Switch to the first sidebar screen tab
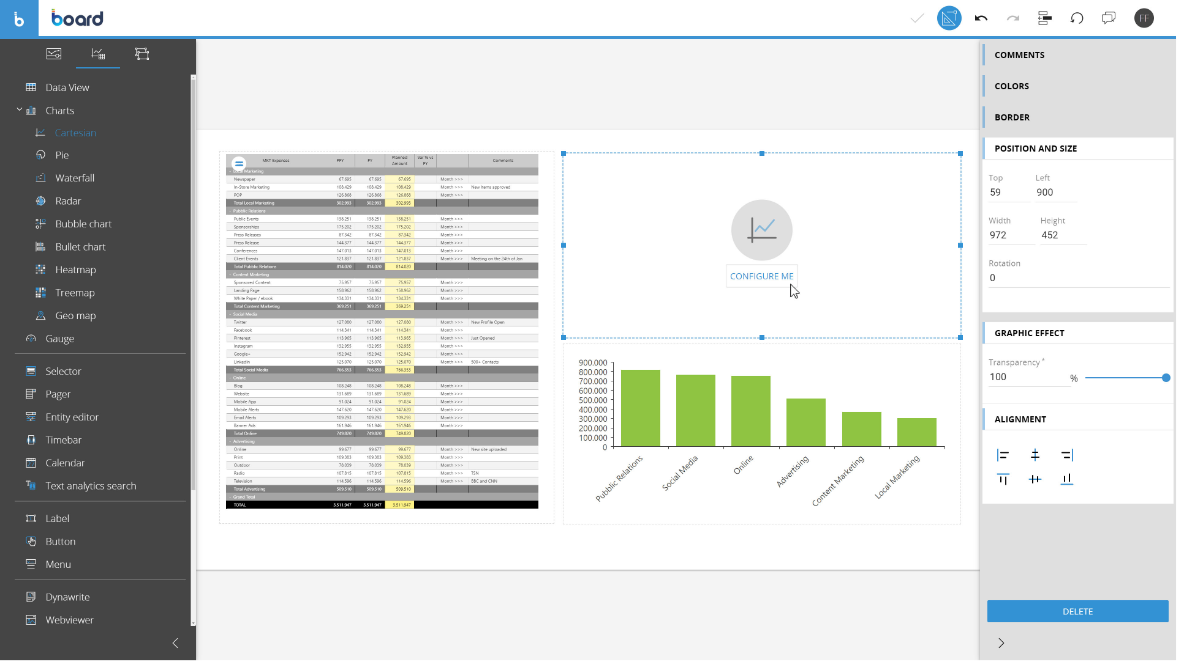Image resolution: width=1177 pixels, height=661 pixels. (x=54, y=53)
